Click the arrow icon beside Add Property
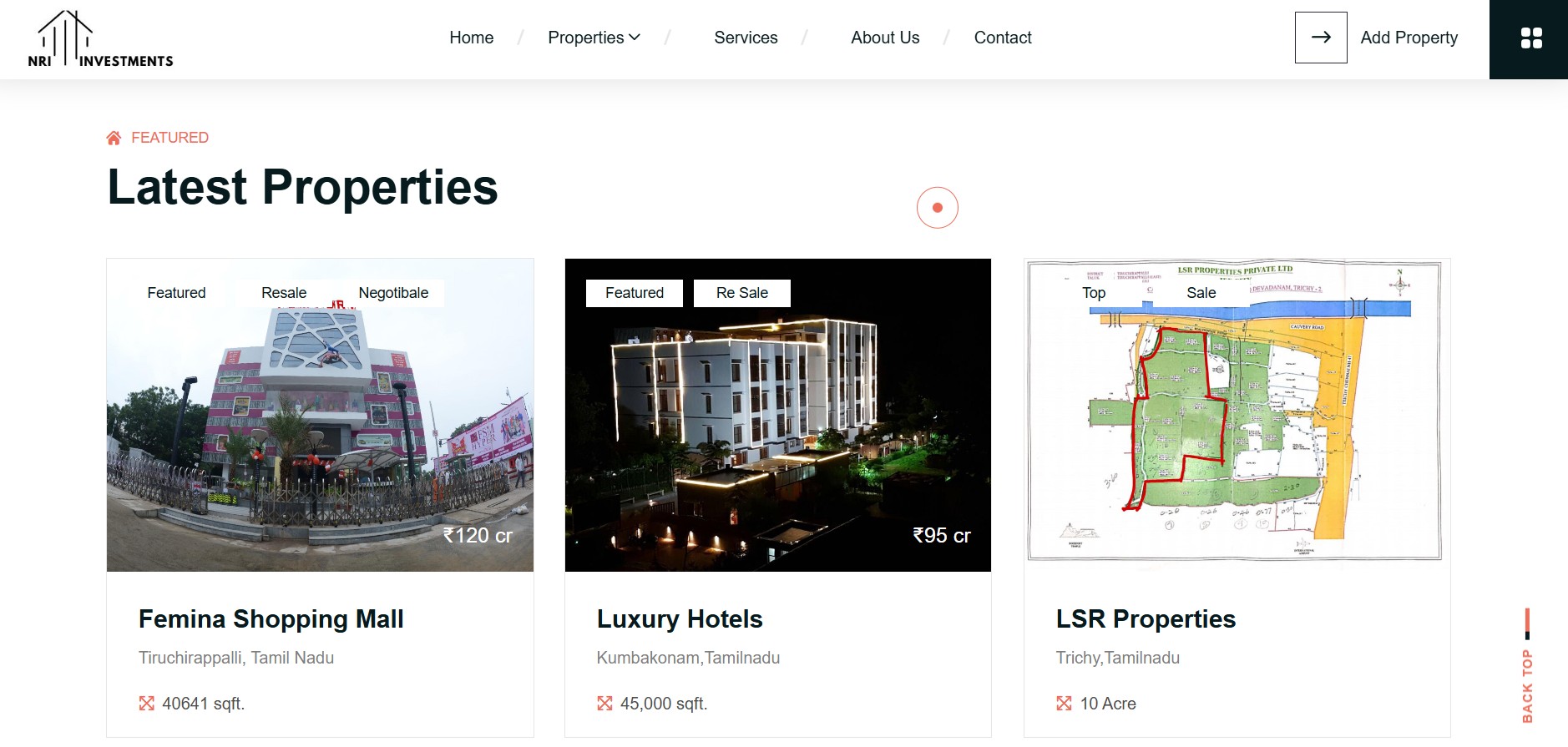1568x747 pixels. [1320, 38]
